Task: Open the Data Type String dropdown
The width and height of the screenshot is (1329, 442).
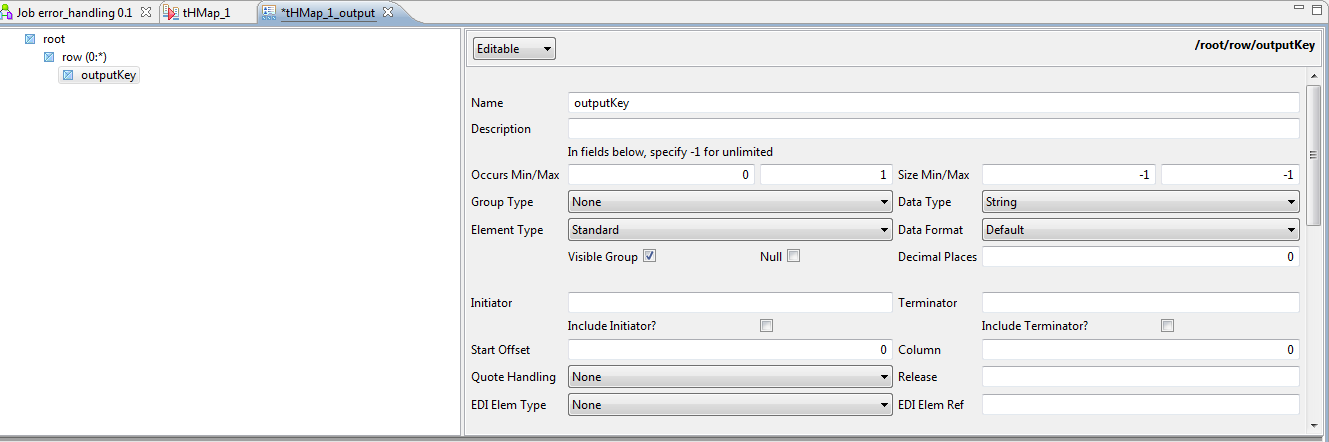Action: 1140,202
